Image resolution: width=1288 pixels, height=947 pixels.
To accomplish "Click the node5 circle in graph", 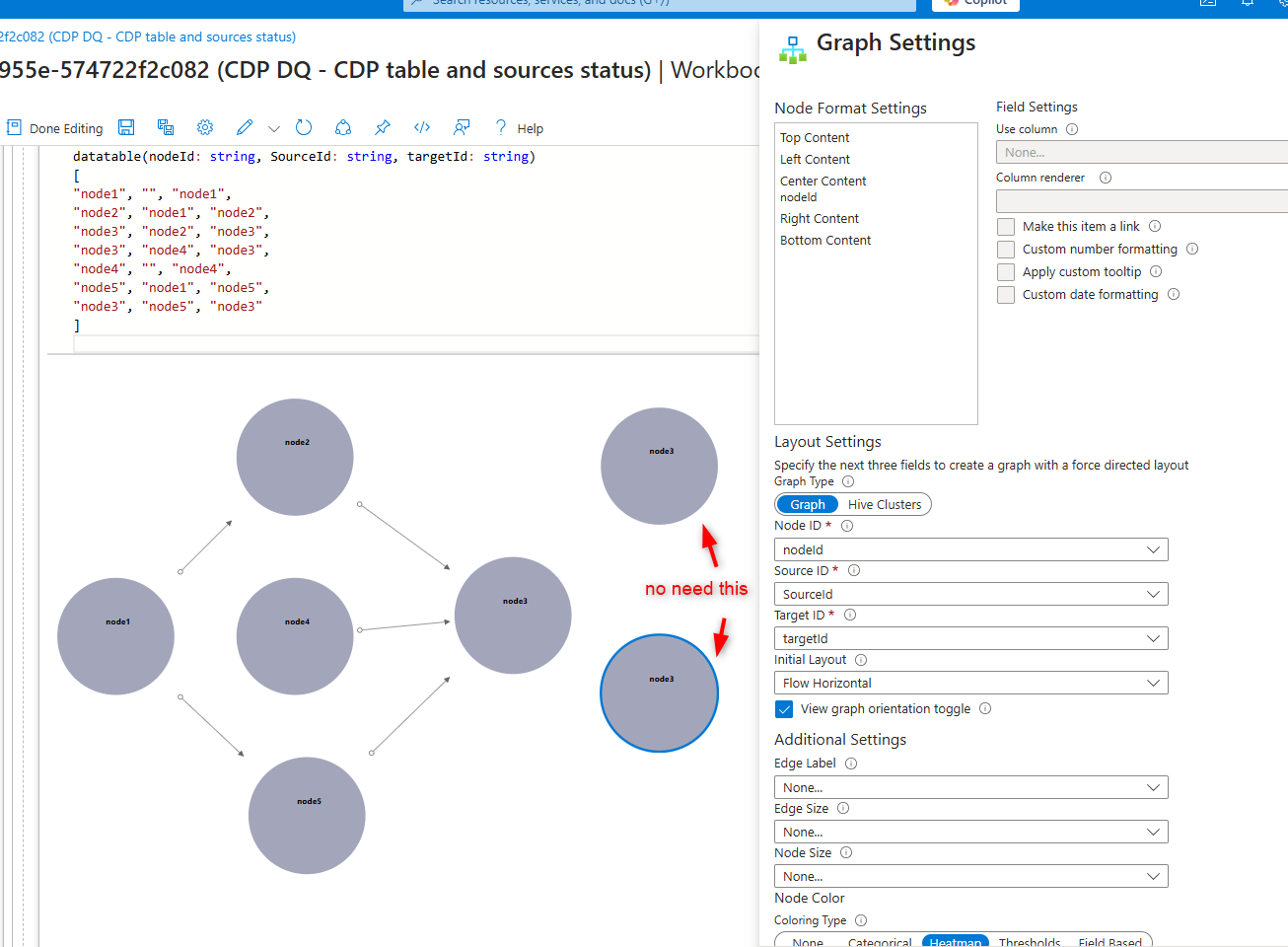I will point(307,815).
